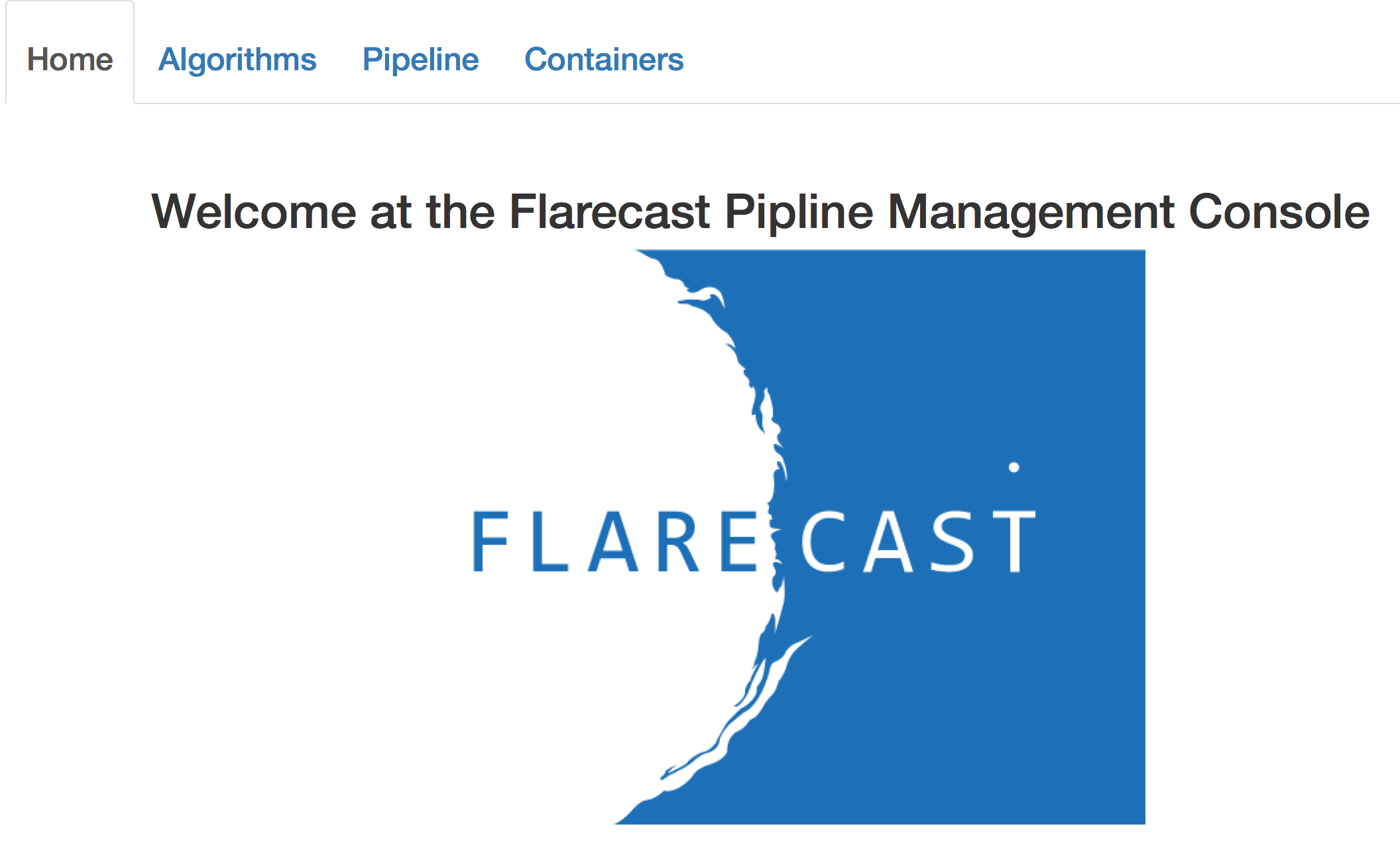Screen dimensions: 1400x859
Task: Click the blue letter F in the logo
Action: [x=489, y=541]
